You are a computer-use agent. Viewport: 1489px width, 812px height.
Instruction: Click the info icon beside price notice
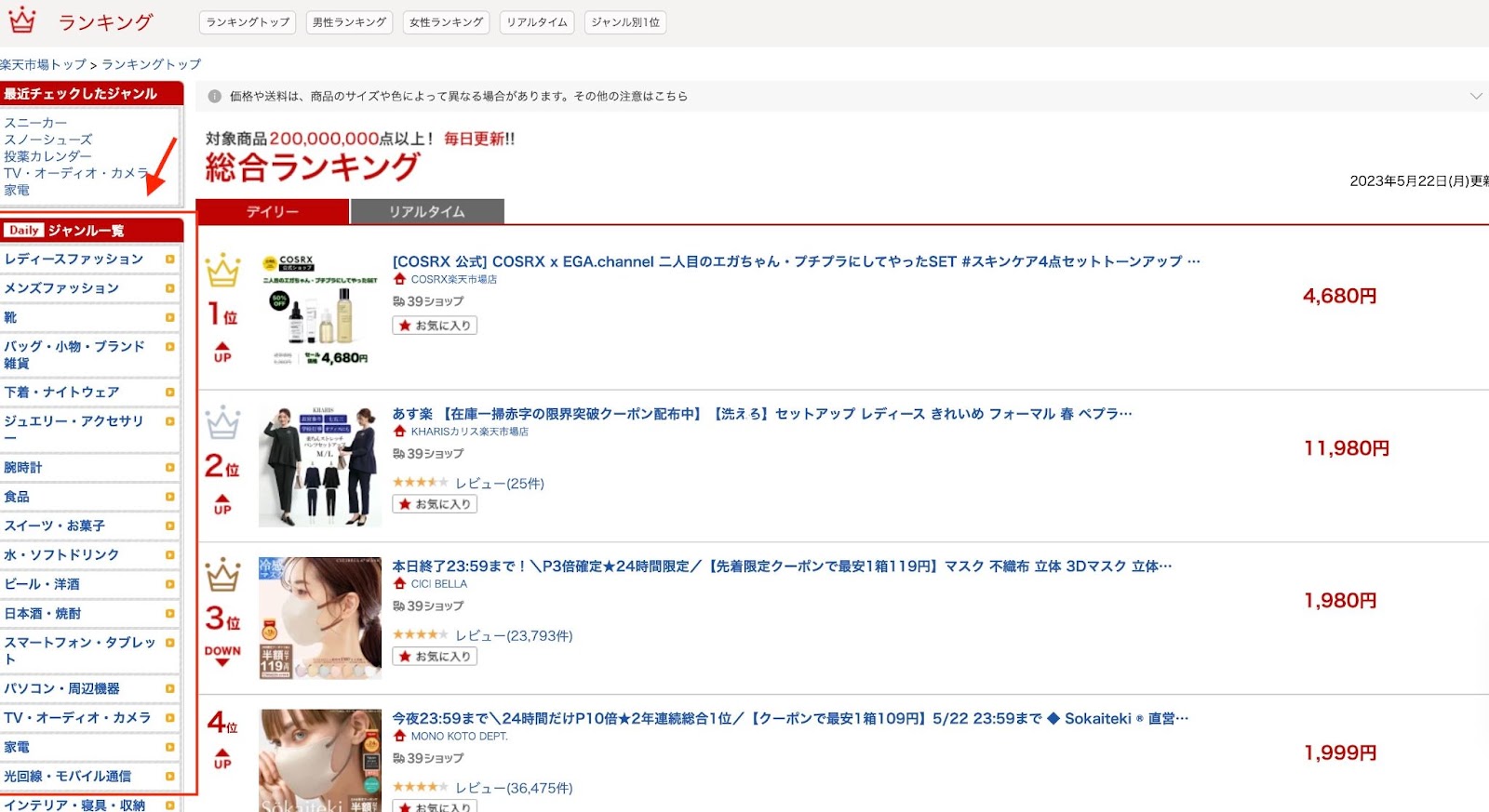(x=215, y=96)
